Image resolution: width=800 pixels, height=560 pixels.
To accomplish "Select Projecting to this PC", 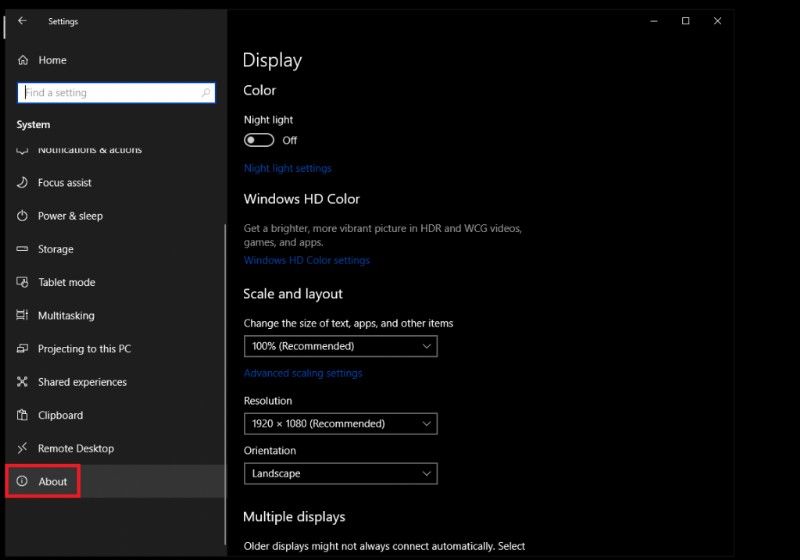I will 84,349.
